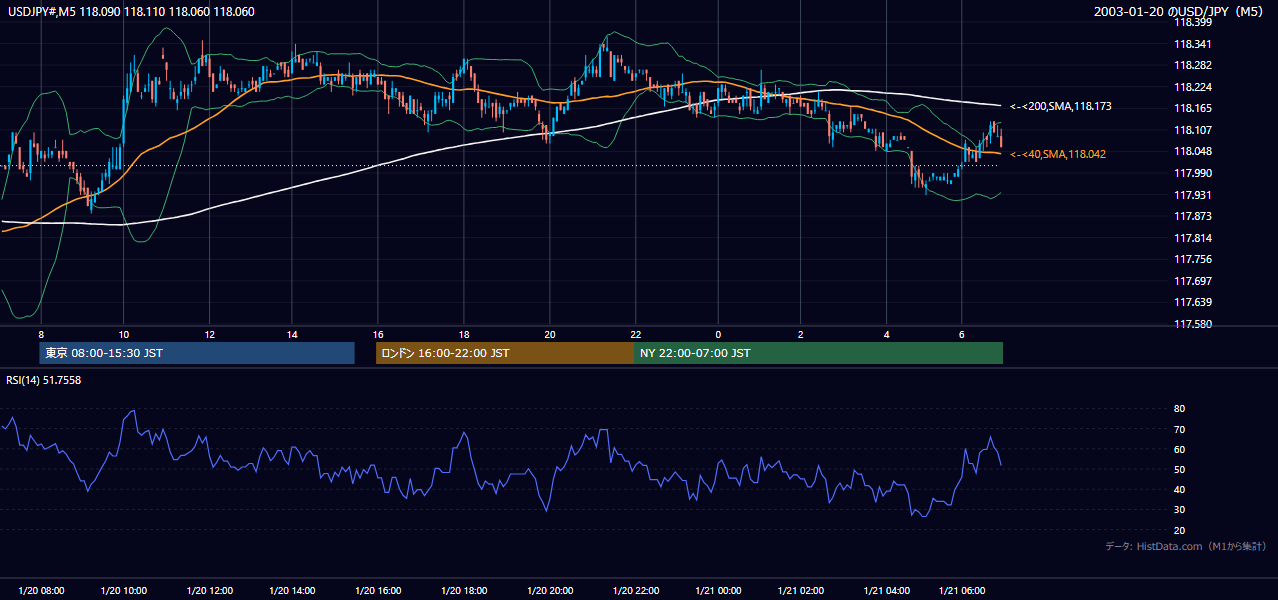Click the RSI(14) 51.7558 indicator label
The height and width of the screenshot is (600, 1278).
pos(44,380)
